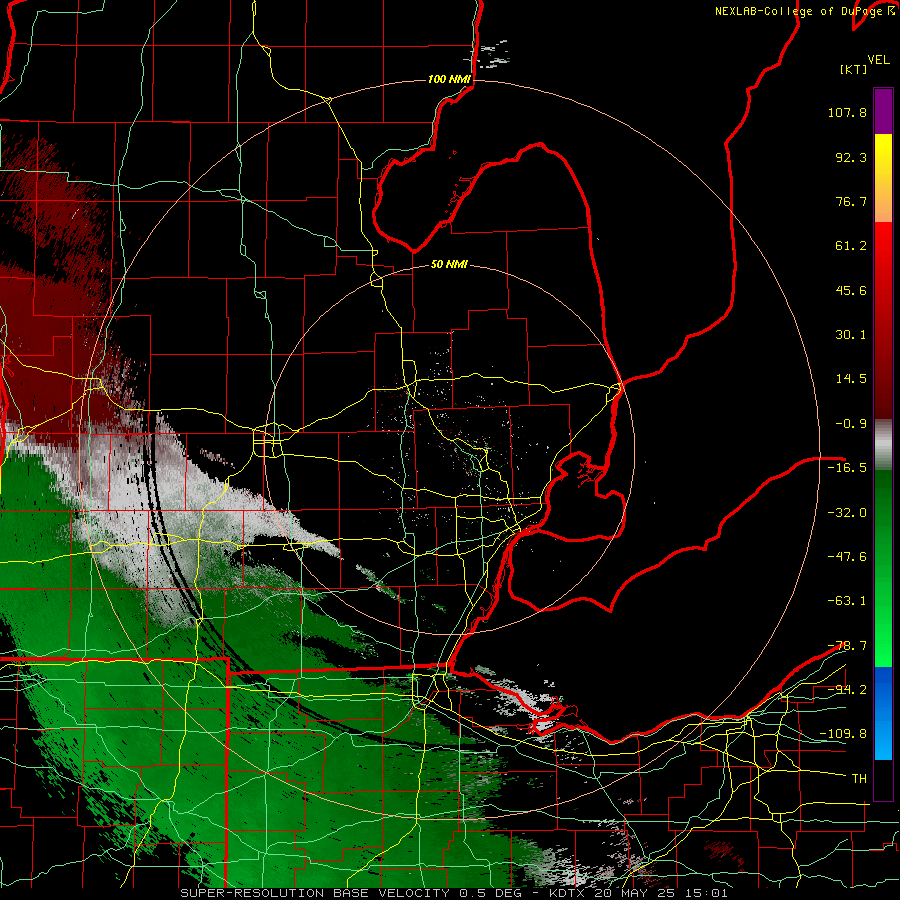This screenshot has width=900, height=900.
Task: Click the -94.2 legend value
Action: pos(847,690)
